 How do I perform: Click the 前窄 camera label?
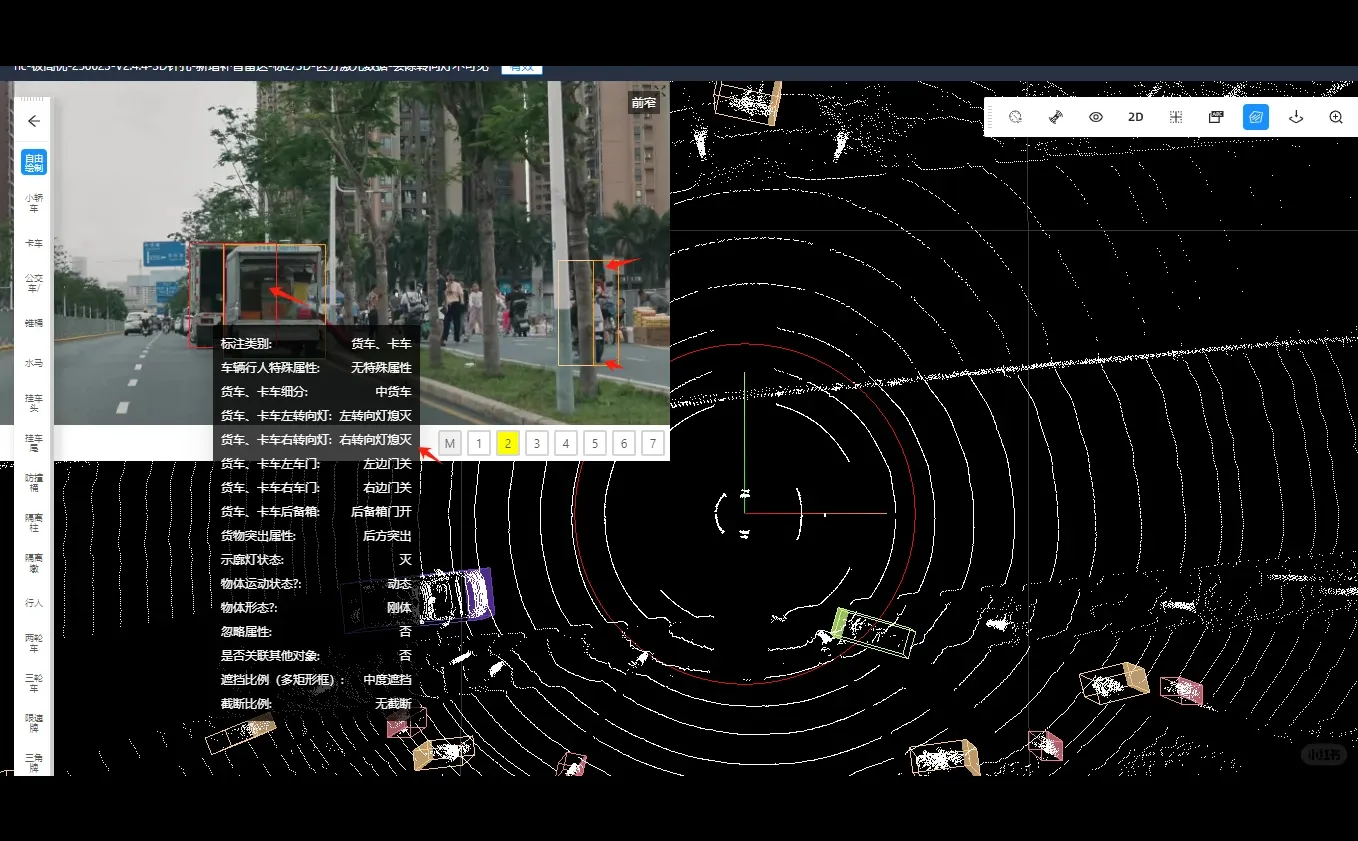click(644, 102)
